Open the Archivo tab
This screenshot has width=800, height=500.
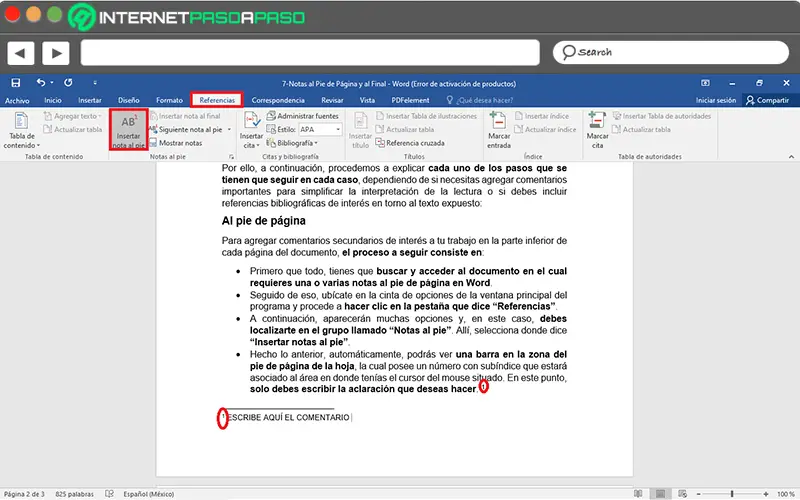[x=17, y=101]
